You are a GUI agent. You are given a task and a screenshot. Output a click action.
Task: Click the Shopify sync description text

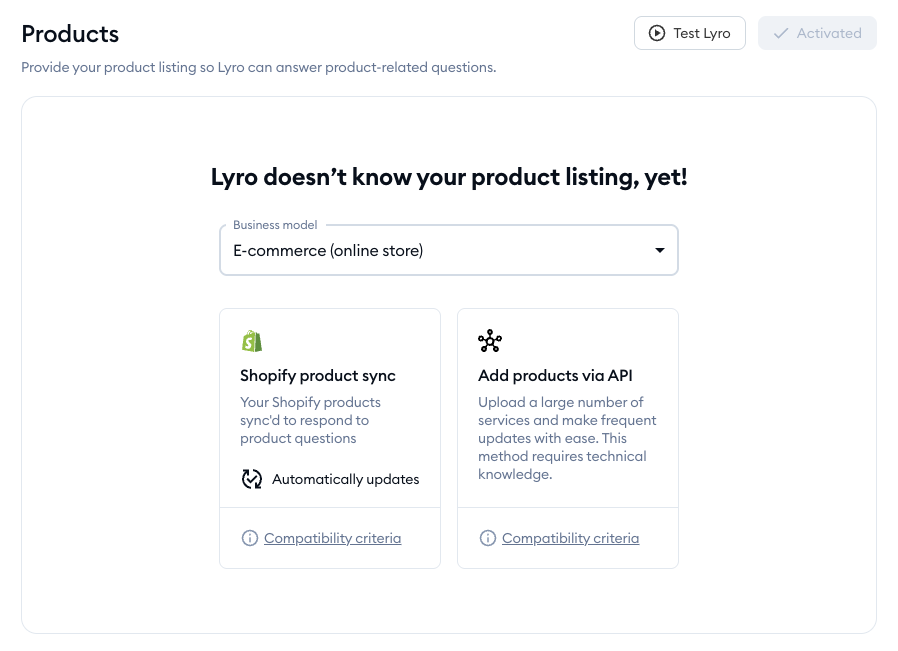click(311, 420)
